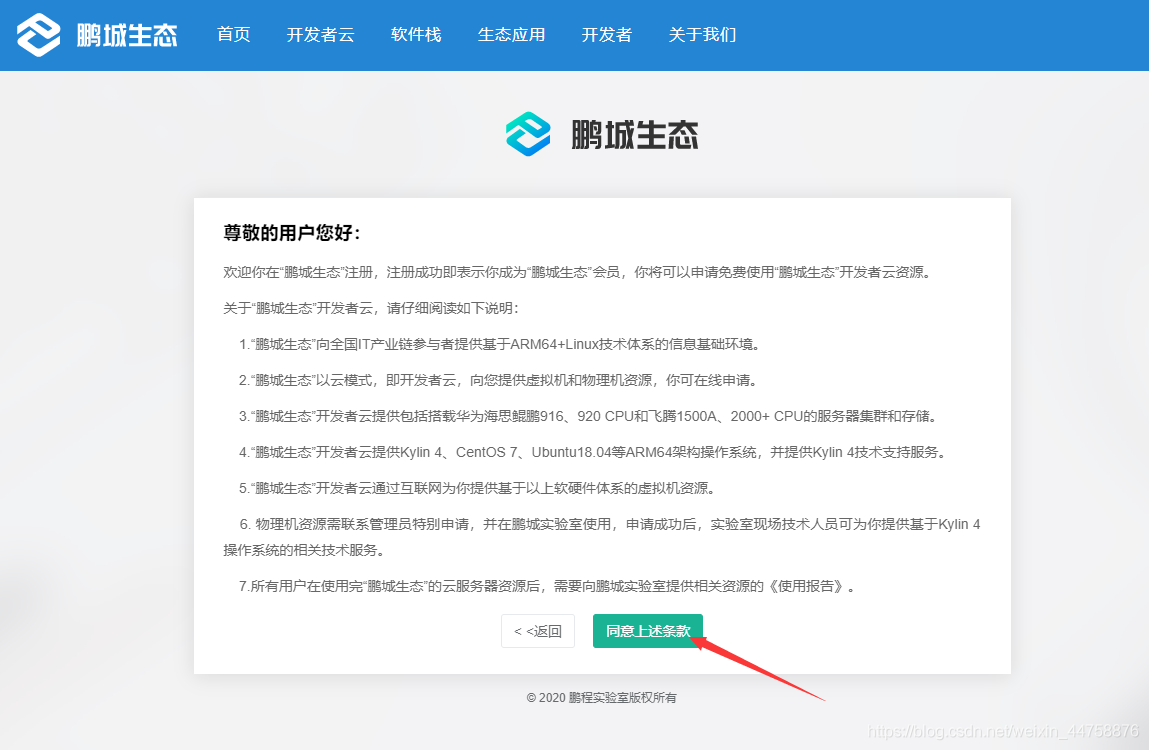
Task: Click the 尊敬的用户您好 heading
Action: click(291, 233)
